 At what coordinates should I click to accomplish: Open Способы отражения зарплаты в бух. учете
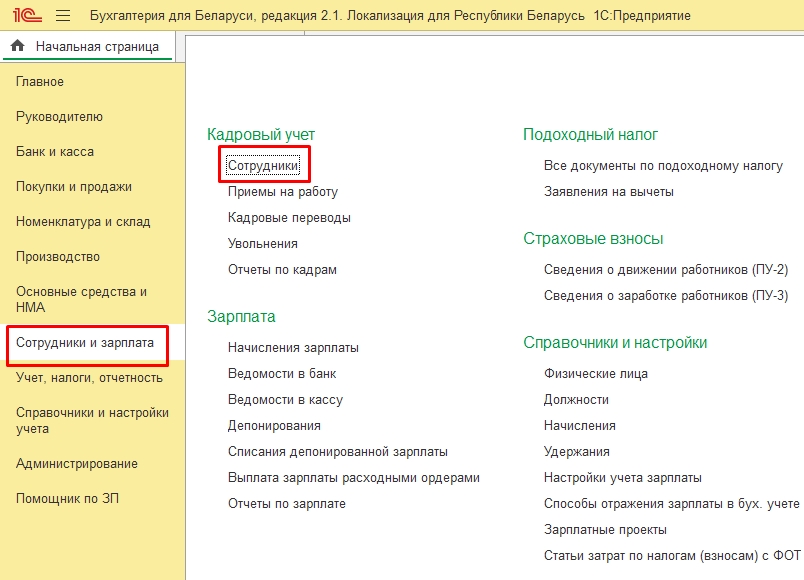(672, 504)
